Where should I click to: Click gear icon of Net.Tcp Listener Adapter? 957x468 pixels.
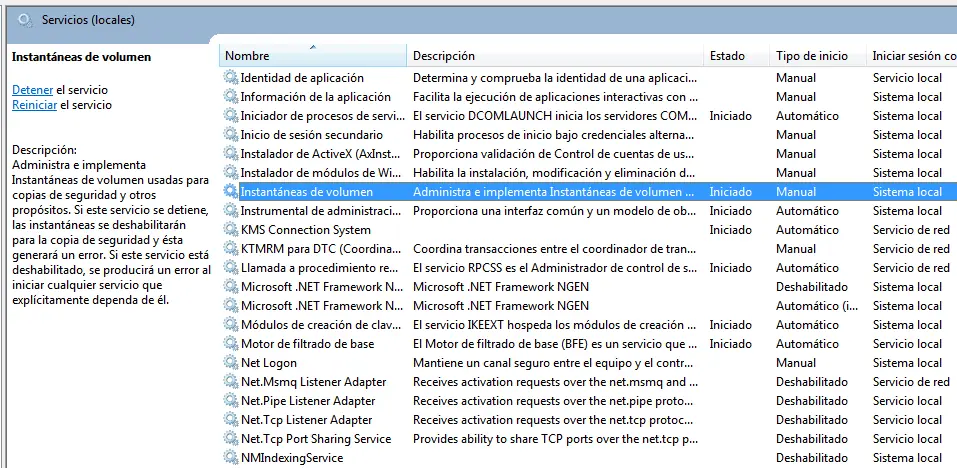pos(231,419)
